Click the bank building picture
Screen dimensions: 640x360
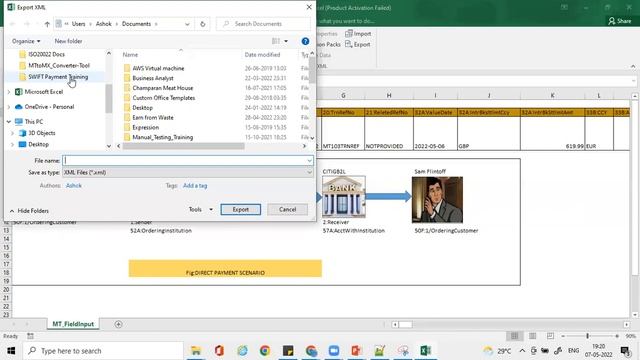(344, 197)
